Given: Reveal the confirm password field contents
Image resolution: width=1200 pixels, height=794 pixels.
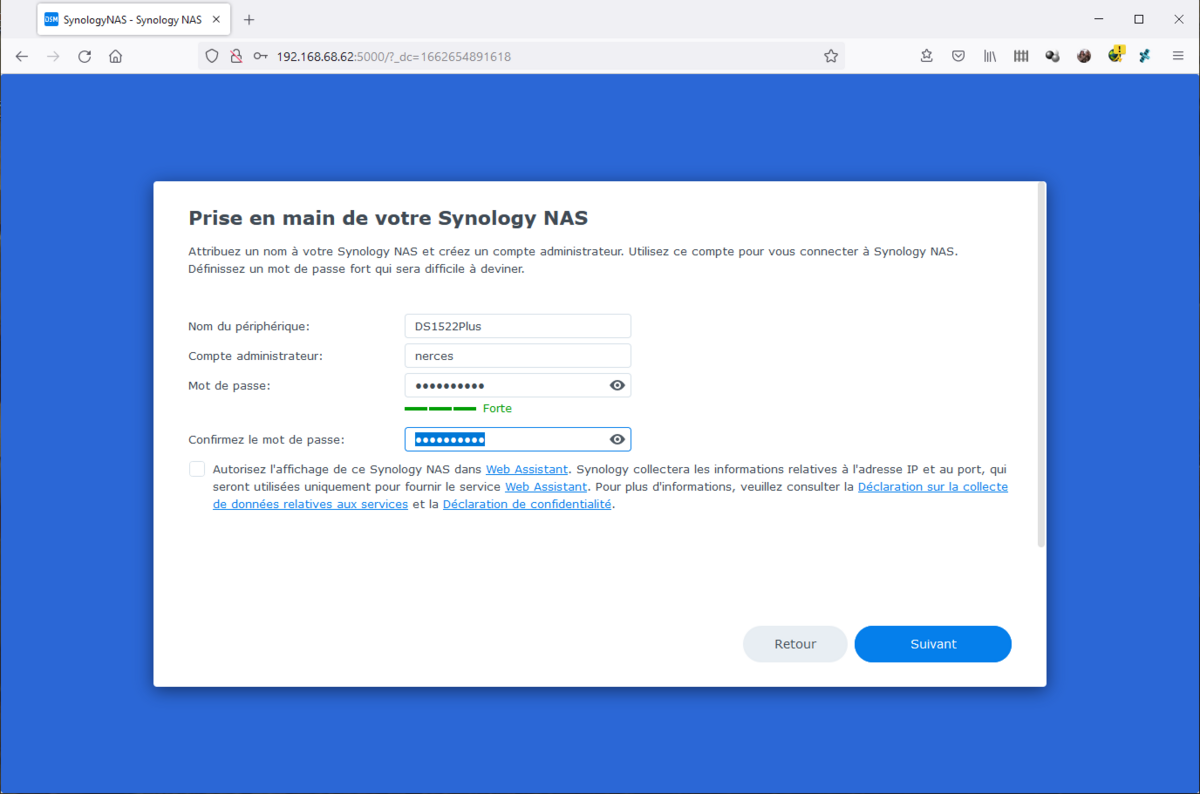Looking at the screenshot, I should coord(617,440).
